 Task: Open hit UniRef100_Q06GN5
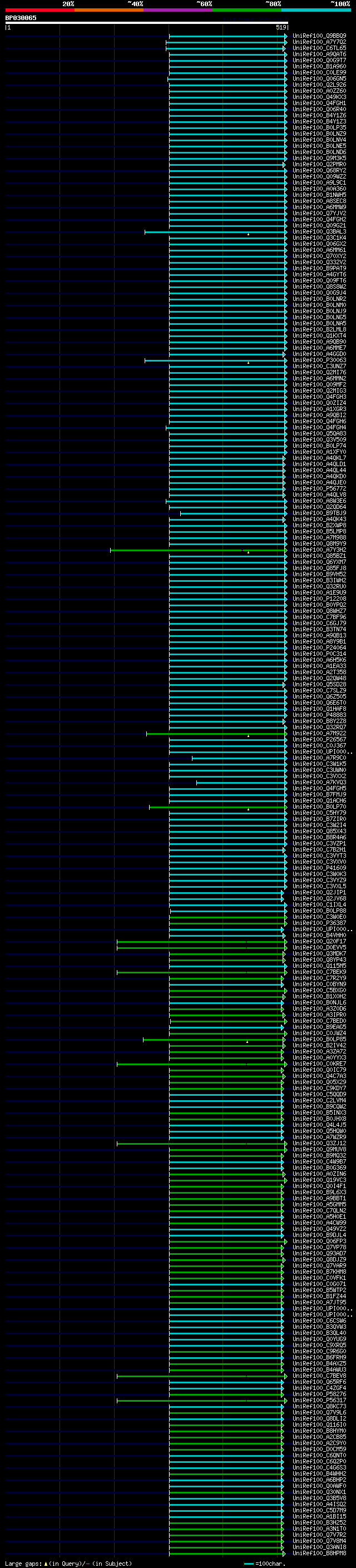[319, 78]
